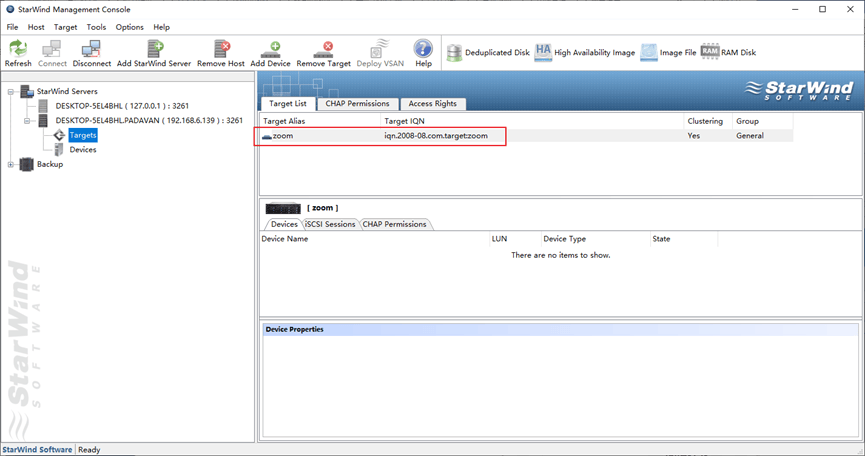Image resolution: width=865 pixels, height=456 pixels.
Task: Click the Device Type column header
Action: [x=595, y=239]
